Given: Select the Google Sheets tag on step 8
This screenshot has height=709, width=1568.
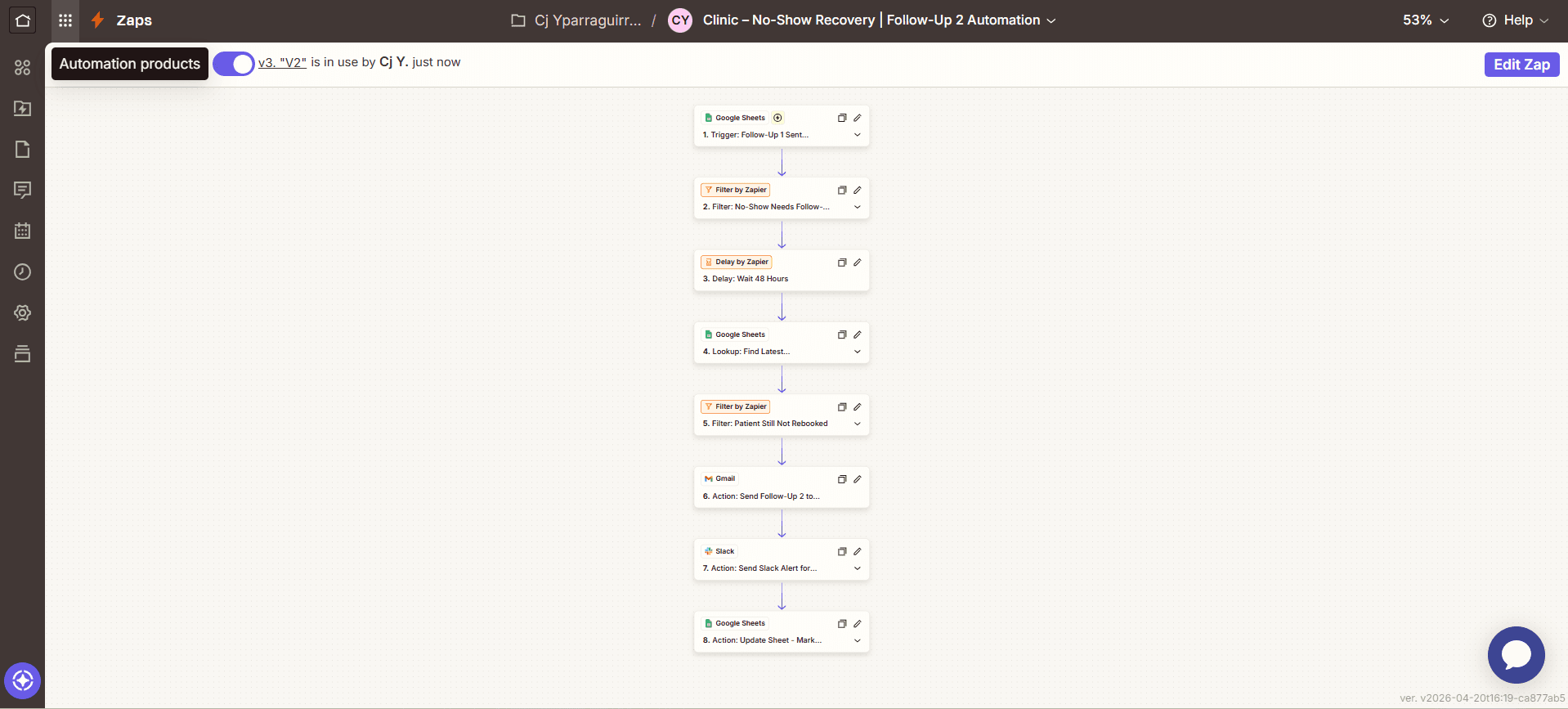Looking at the screenshot, I should 735,623.
